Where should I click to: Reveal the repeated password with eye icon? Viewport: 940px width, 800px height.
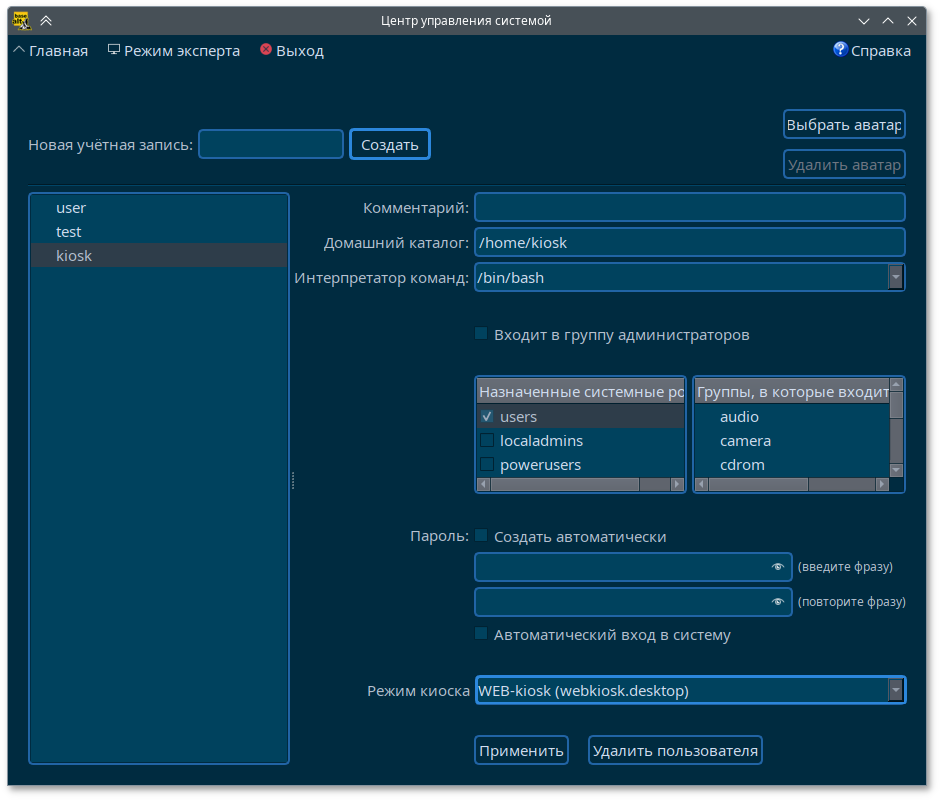pos(778,602)
